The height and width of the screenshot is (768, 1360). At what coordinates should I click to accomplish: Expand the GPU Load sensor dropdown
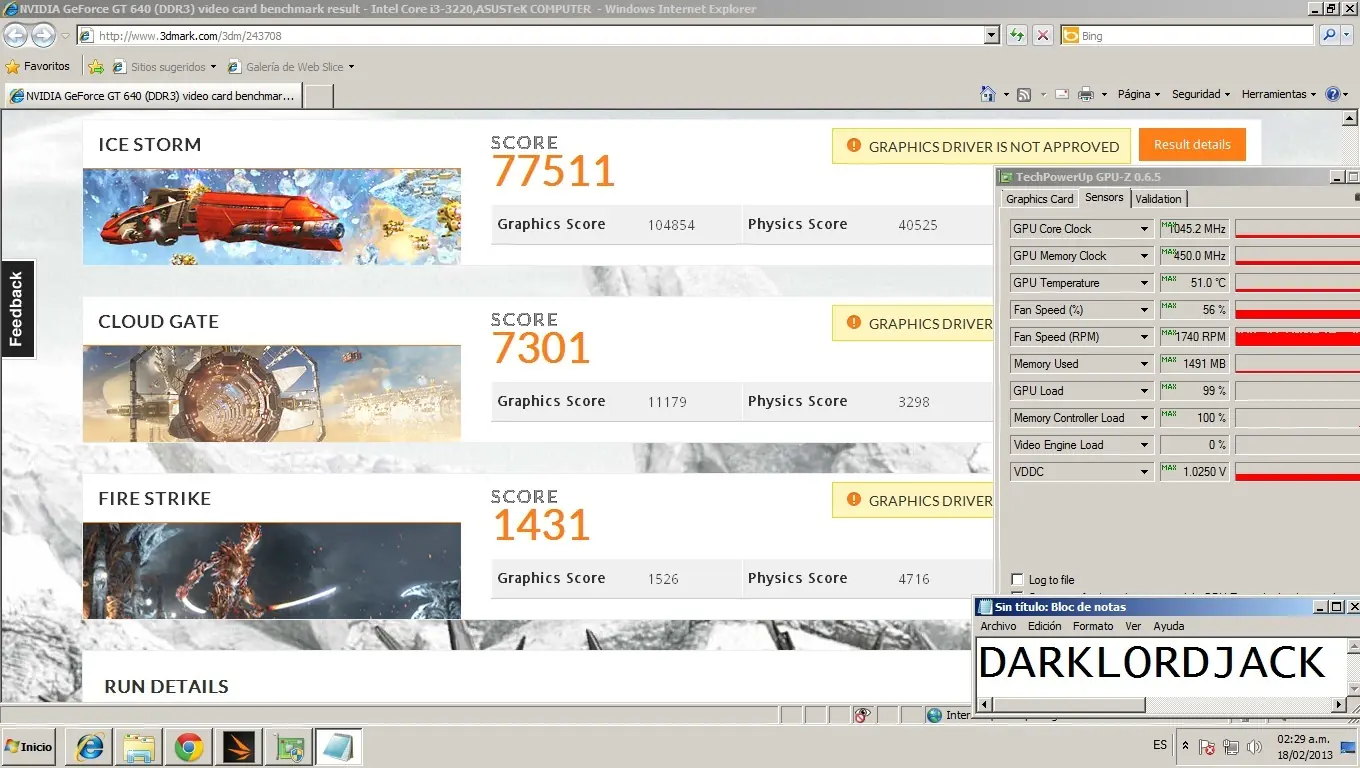coord(1144,391)
